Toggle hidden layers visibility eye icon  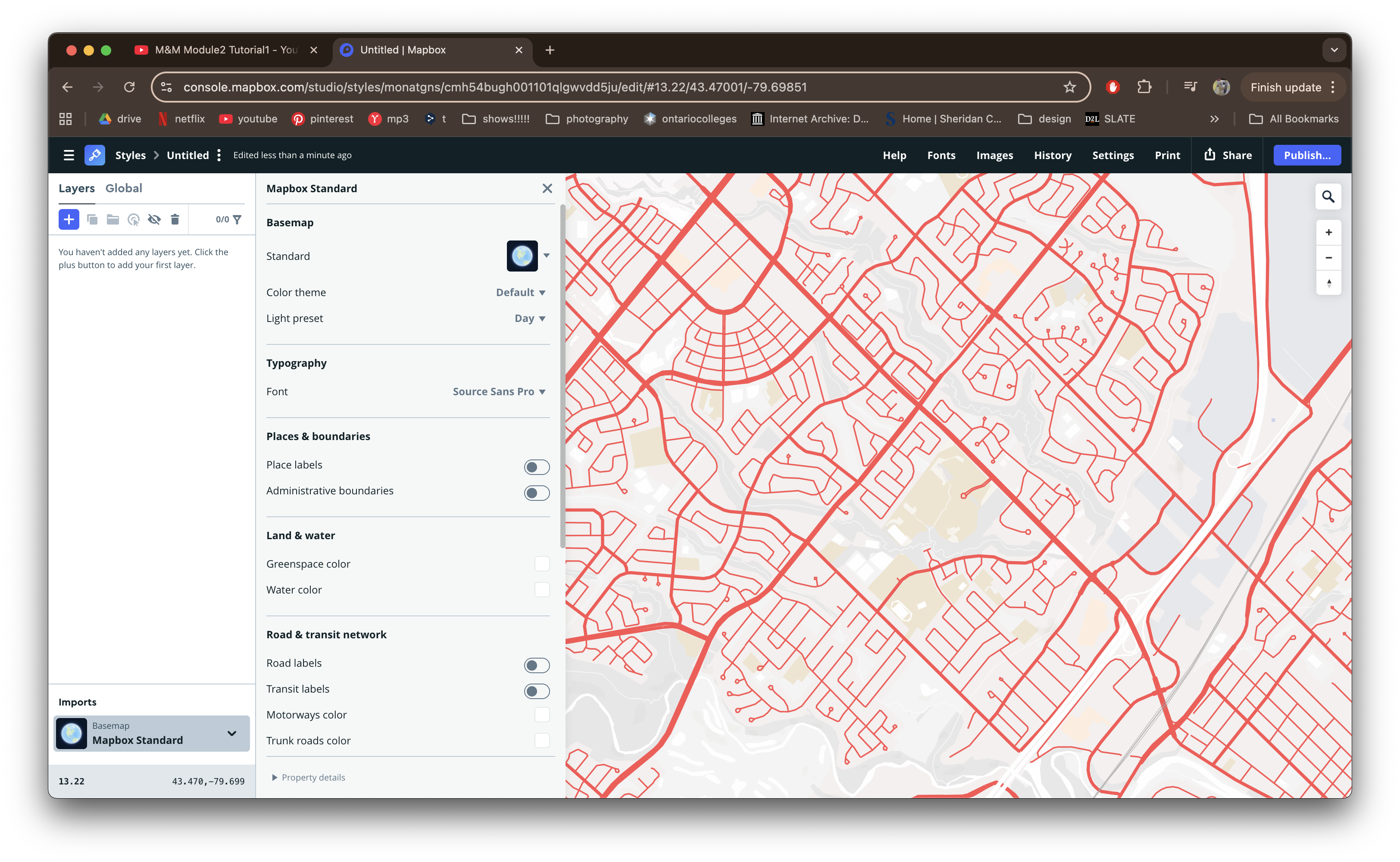(x=154, y=219)
